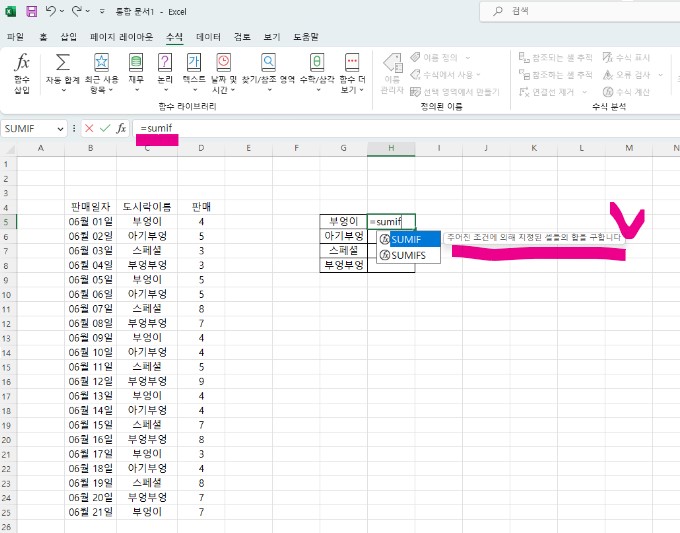Screen dimensions: 680x533
Task: Click Show Formulas (수식 표시)
Action: [626, 57]
